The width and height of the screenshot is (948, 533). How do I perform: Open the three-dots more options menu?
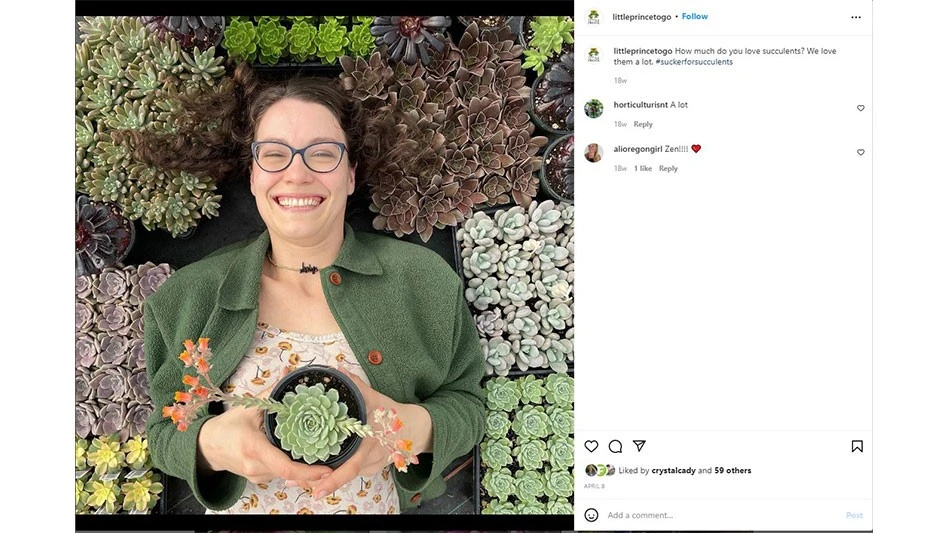click(855, 17)
